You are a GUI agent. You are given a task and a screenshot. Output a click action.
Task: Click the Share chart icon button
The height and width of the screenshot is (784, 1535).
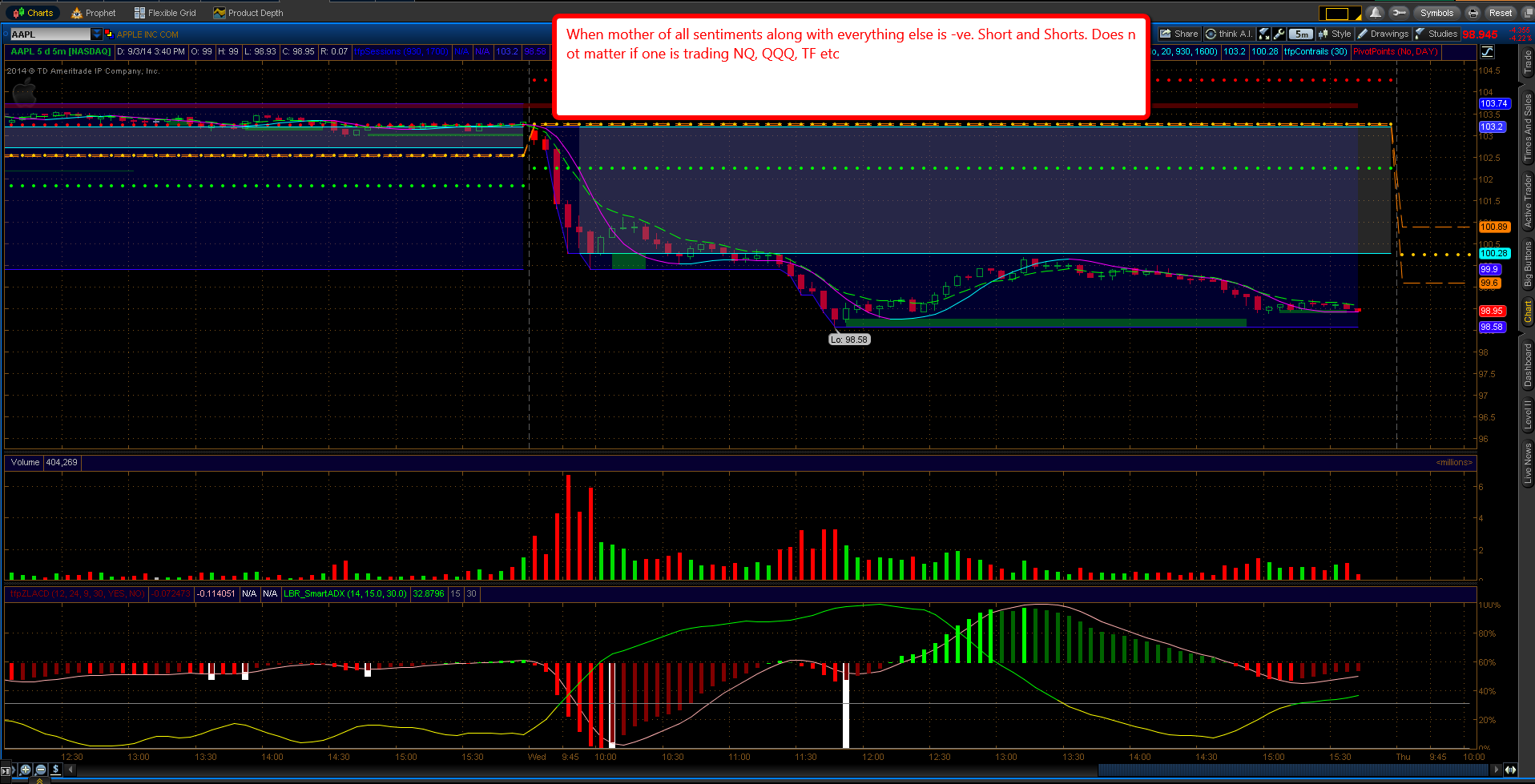pos(1179,34)
